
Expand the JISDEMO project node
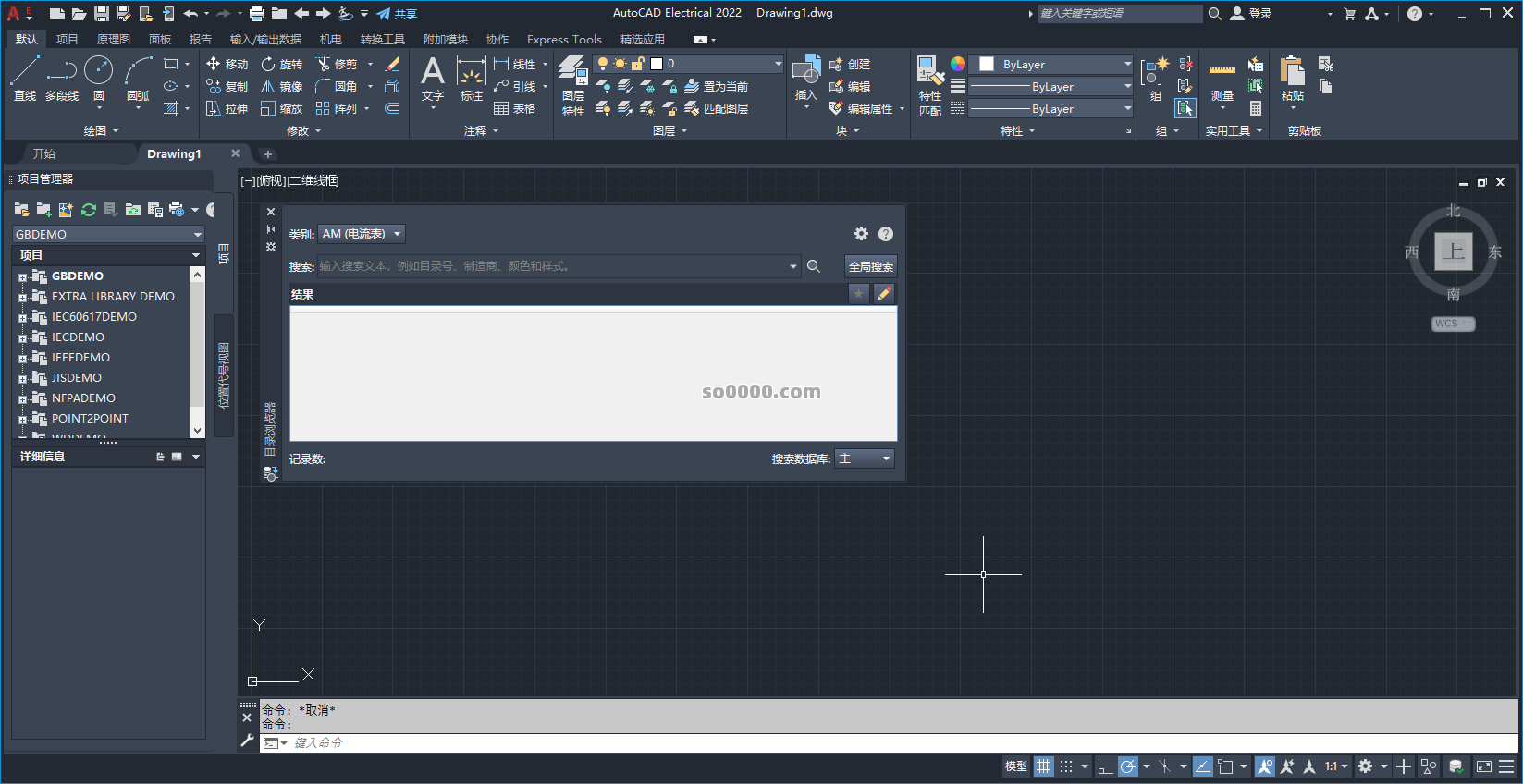(22, 379)
